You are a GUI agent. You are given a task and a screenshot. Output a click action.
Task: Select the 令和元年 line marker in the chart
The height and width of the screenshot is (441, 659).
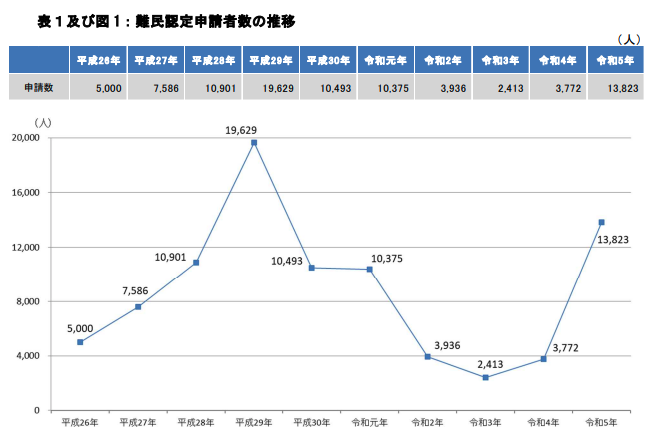370,269
